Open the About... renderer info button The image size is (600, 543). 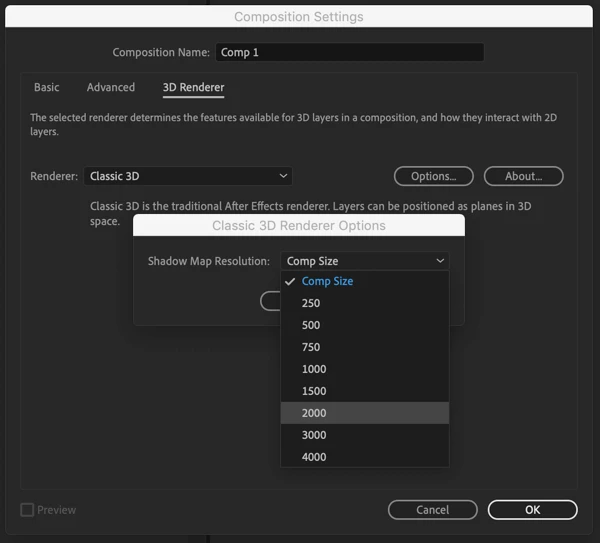coord(523,176)
